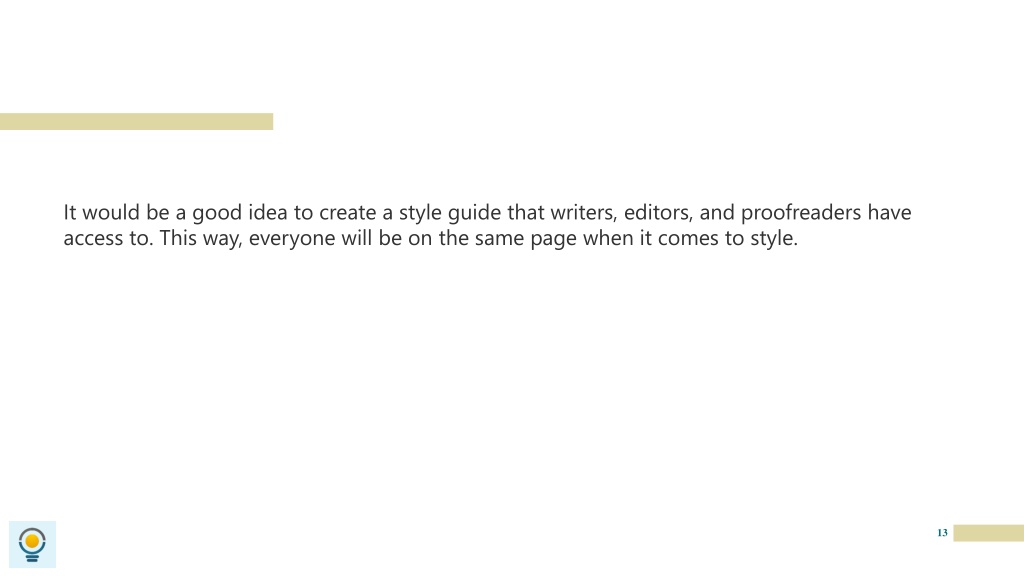Click the words "good idea" in the first line
The width and height of the screenshot is (1024, 576).
click(x=240, y=213)
